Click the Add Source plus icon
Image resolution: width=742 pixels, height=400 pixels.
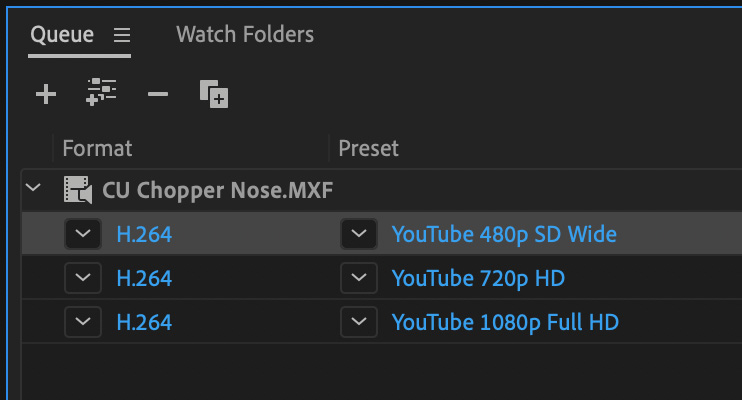46,94
